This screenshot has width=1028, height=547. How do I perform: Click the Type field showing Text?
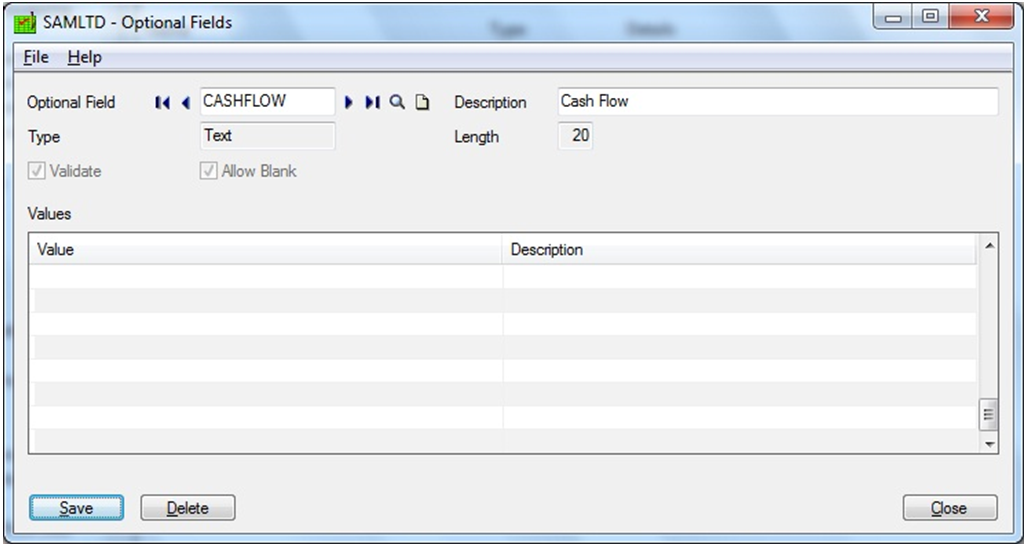tap(267, 136)
